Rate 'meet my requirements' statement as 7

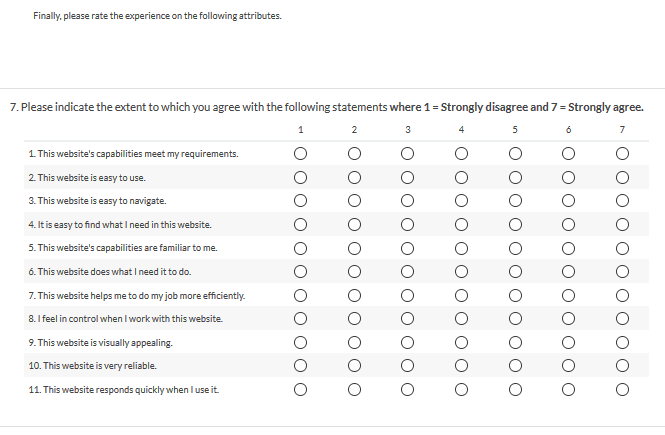[622, 154]
